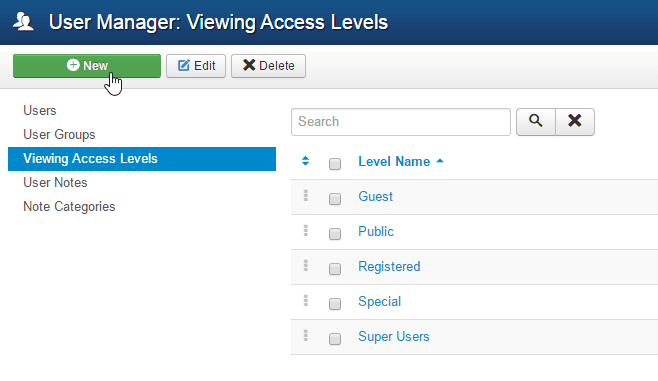The height and width of the screenshot is (381, 658).
Task: Check the Super Users row checkbox
Action: [335, 339]
